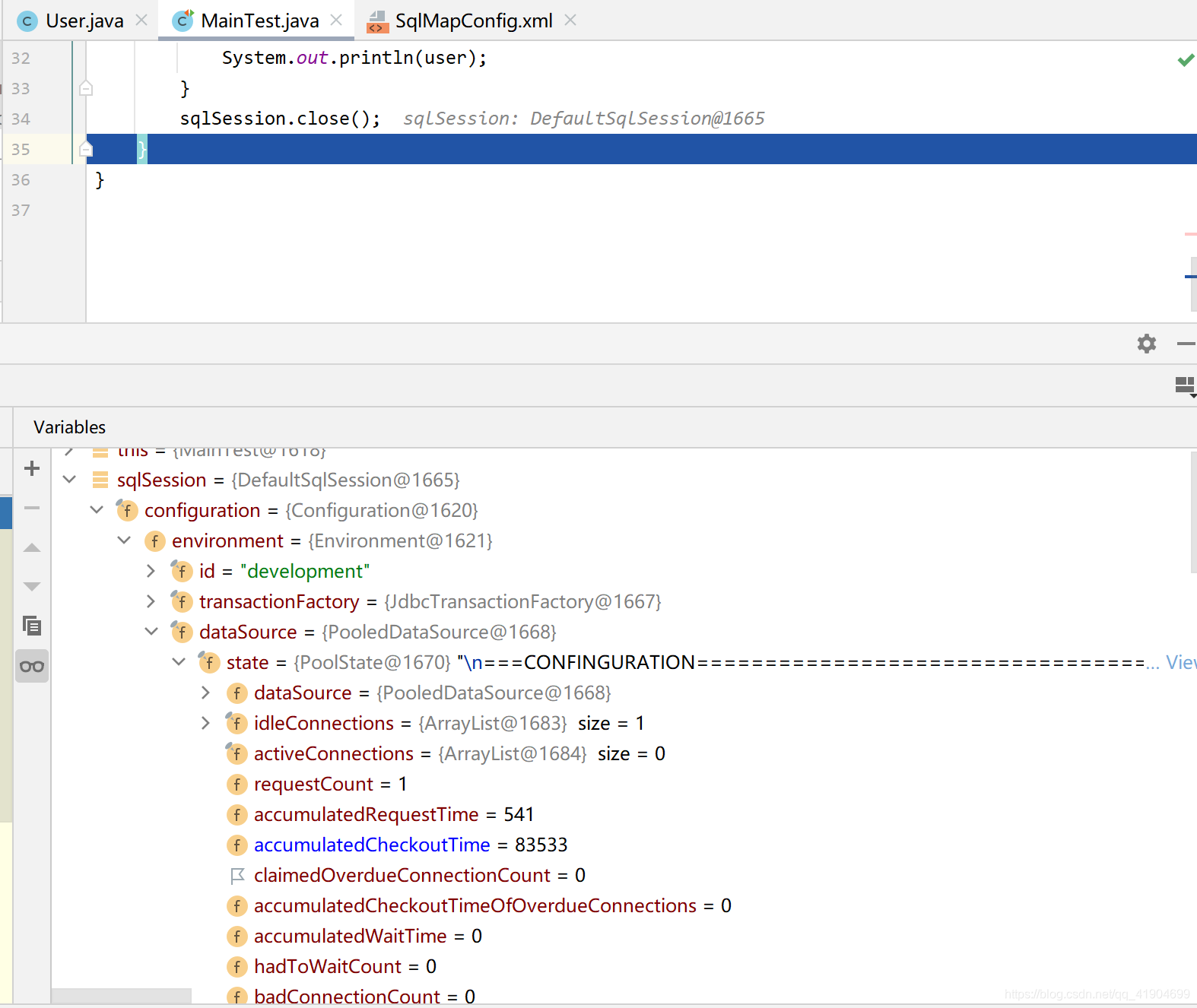1197x1008 pixels.
Task: Collapse the environment field node
Action: click(x=124, y=540)
